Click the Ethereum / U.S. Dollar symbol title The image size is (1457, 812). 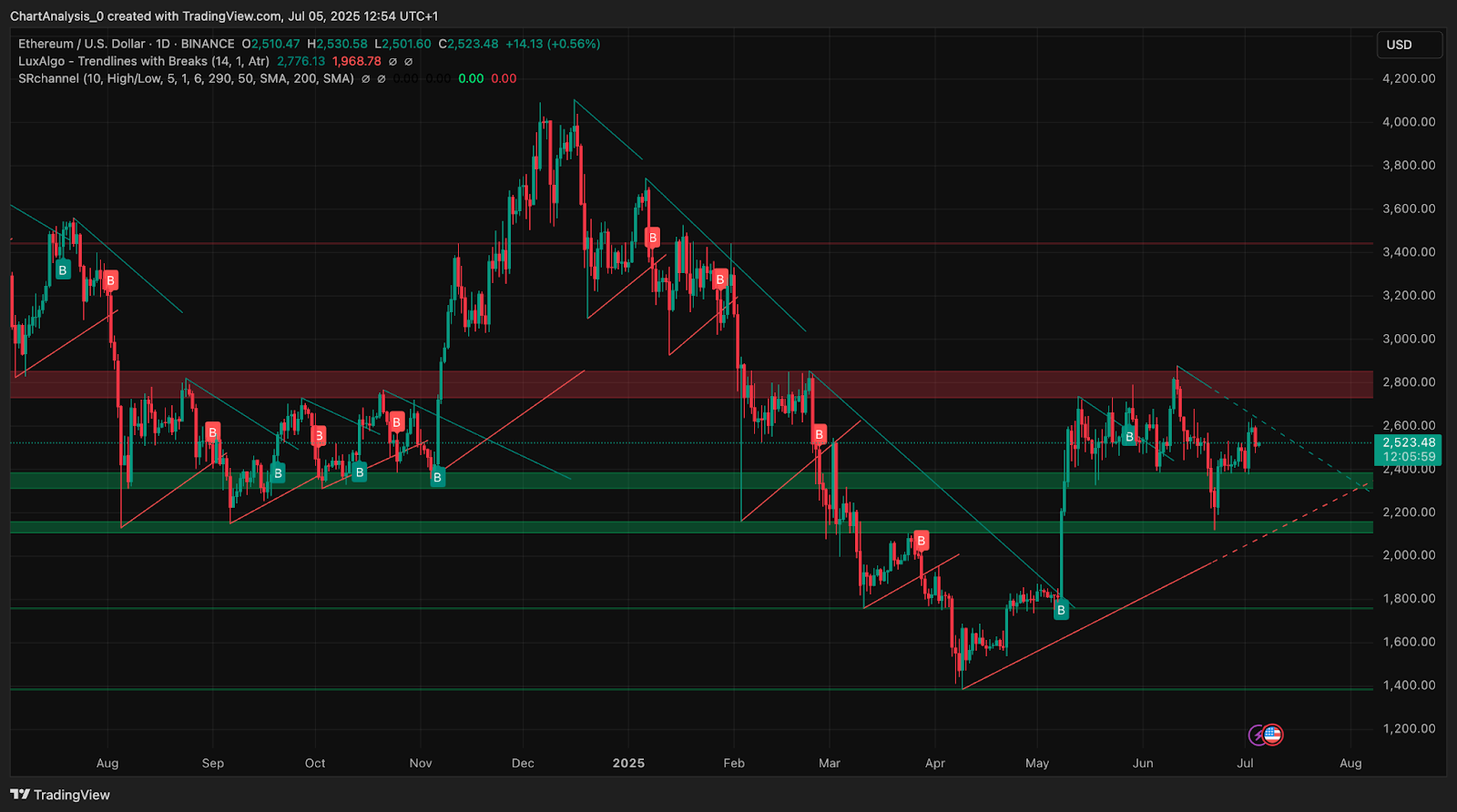pyautogui.click(x=82, y=44)
